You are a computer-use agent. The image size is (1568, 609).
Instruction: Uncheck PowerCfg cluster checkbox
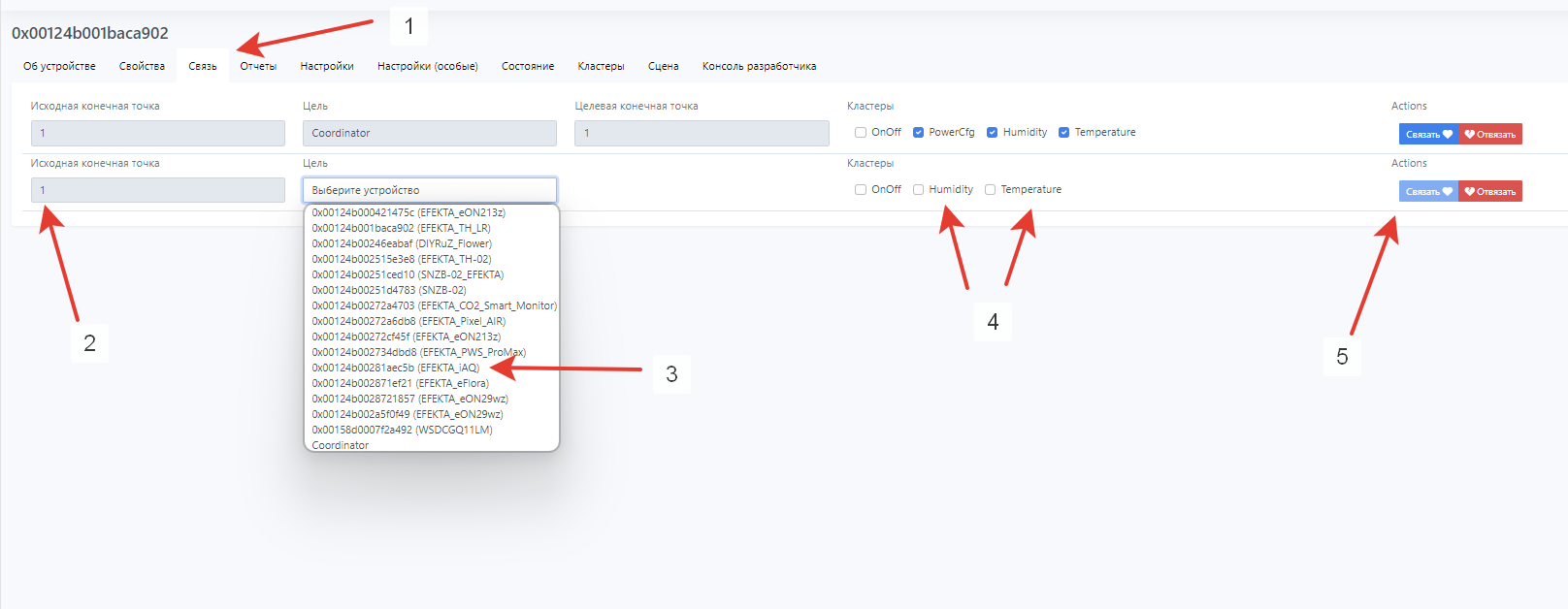pyautogui.click(x=918, y=133)
